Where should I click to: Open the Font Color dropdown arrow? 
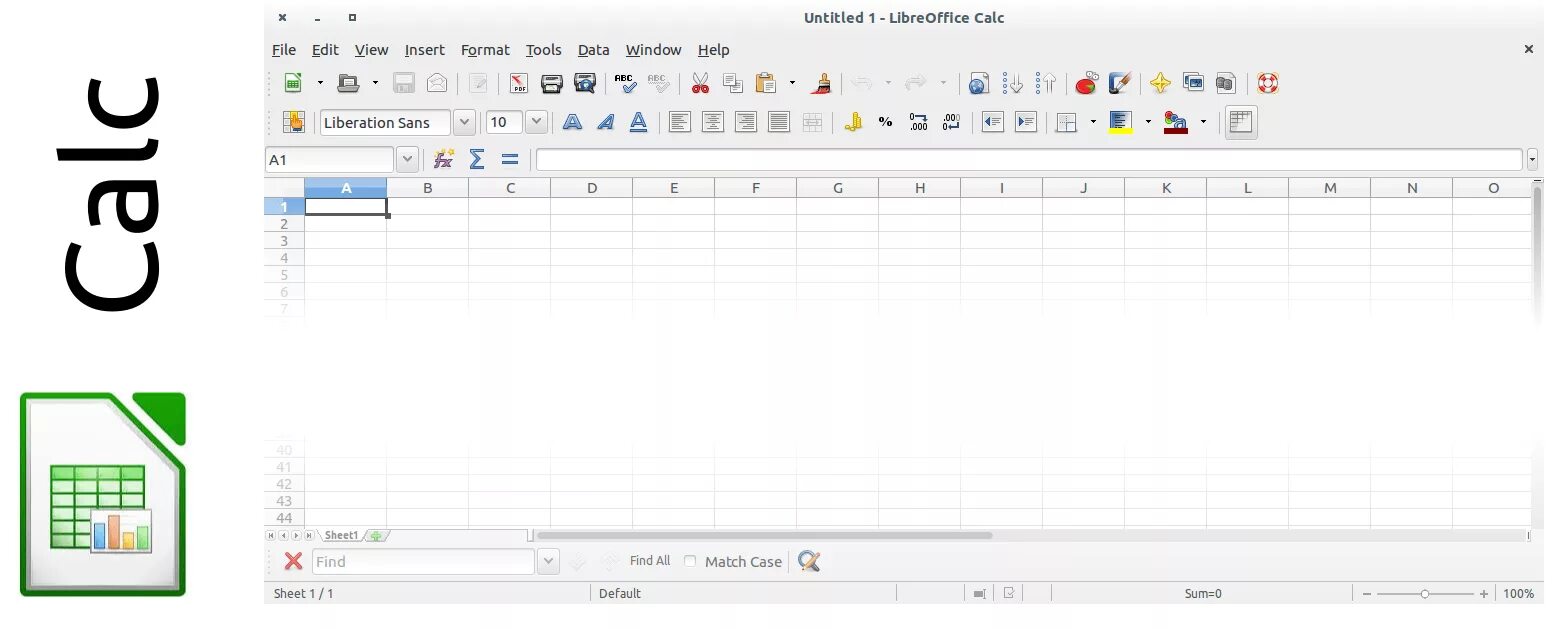(1203, 122)
